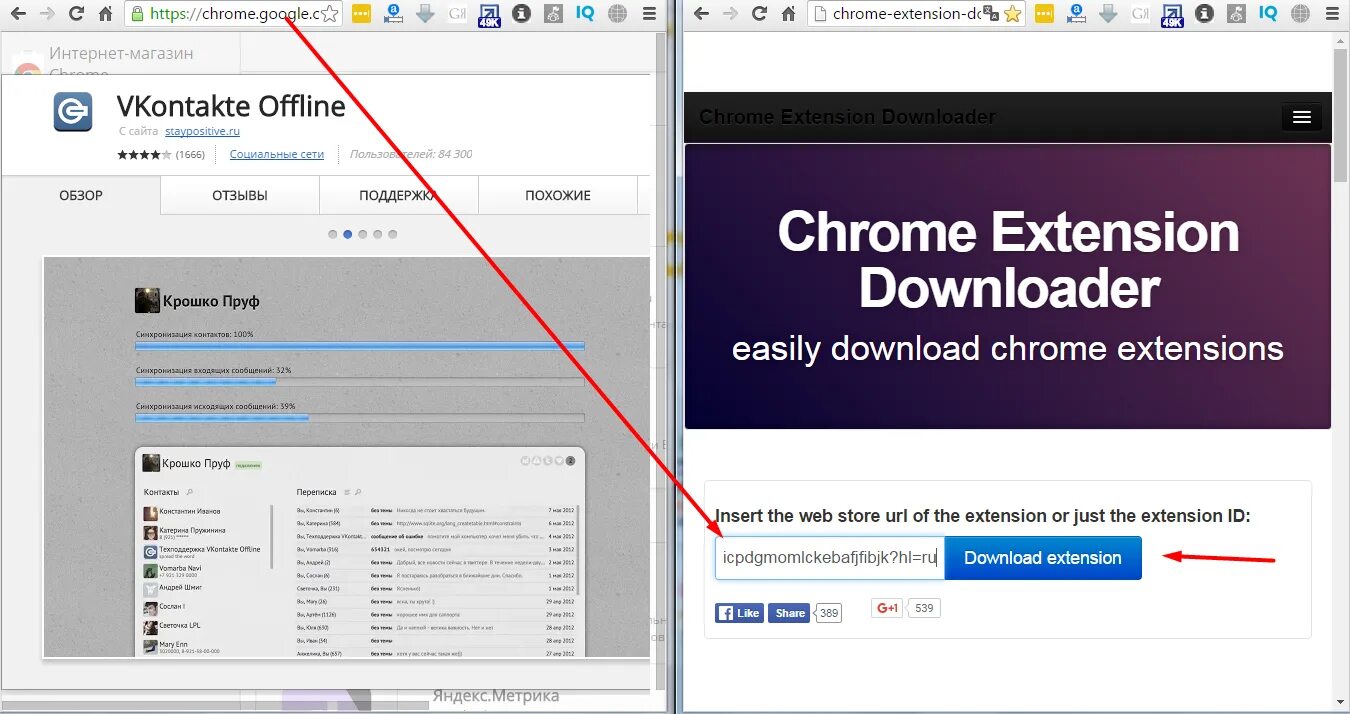Click the Facebook Share button
Screen dimensions: 1350x714
pos(789,613)
